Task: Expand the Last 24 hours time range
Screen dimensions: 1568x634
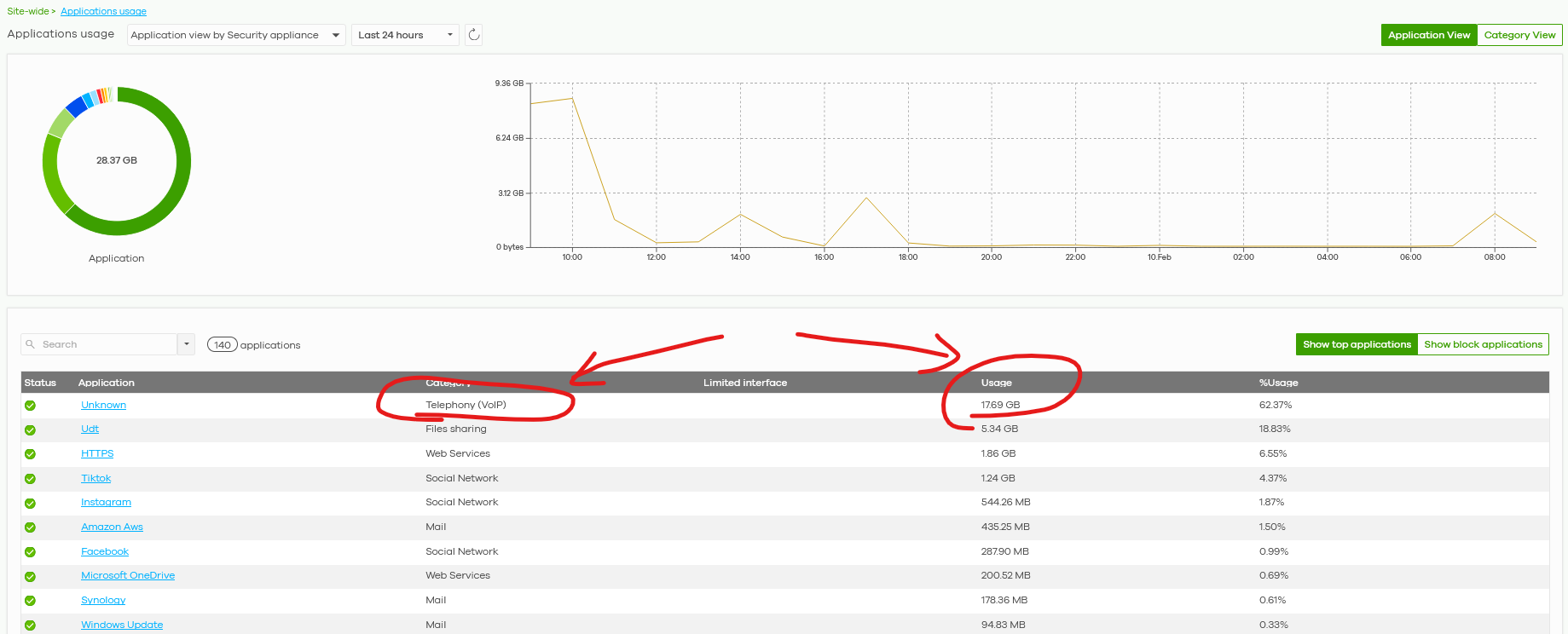Action: 405,35
